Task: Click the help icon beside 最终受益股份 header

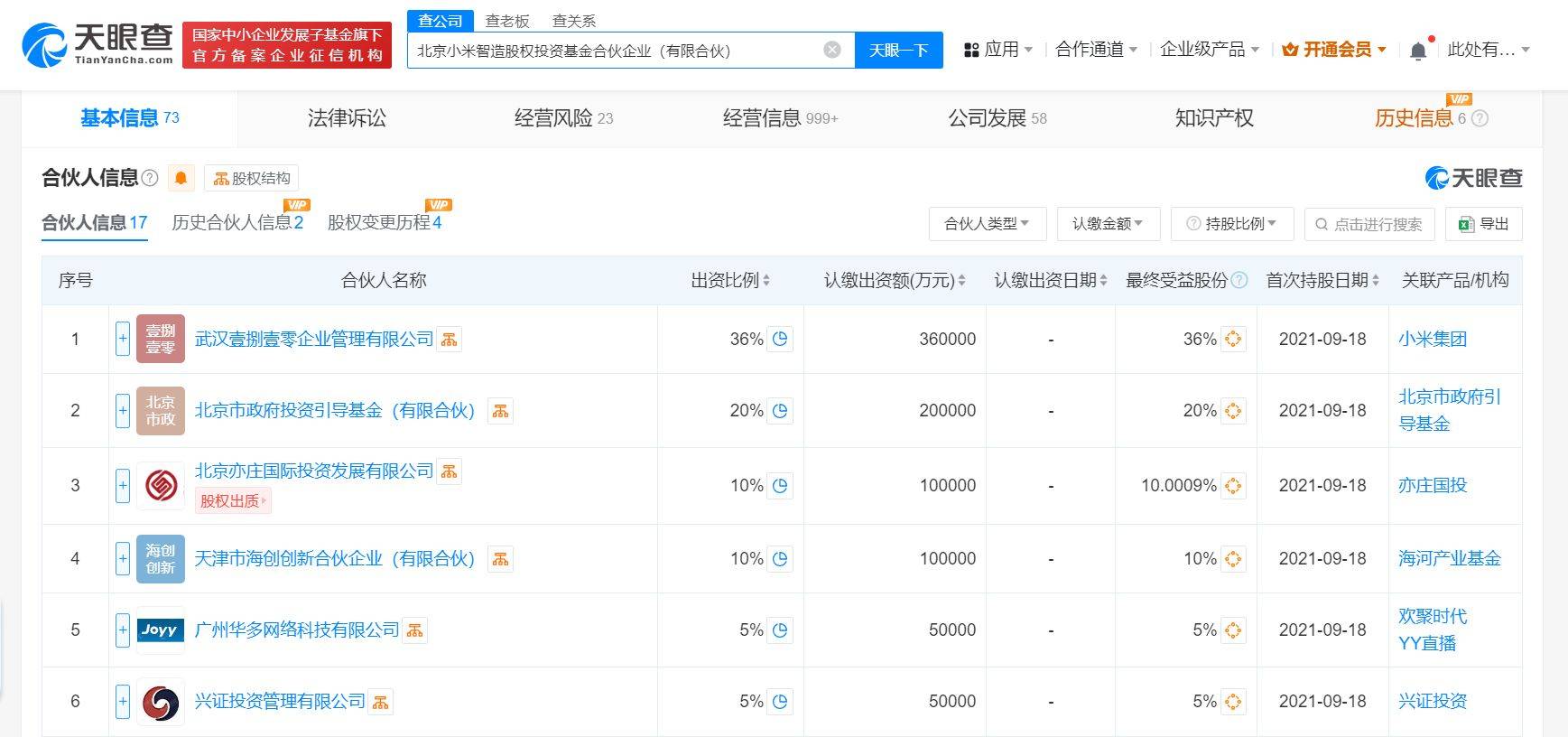Action: (x=1239, y=280)
